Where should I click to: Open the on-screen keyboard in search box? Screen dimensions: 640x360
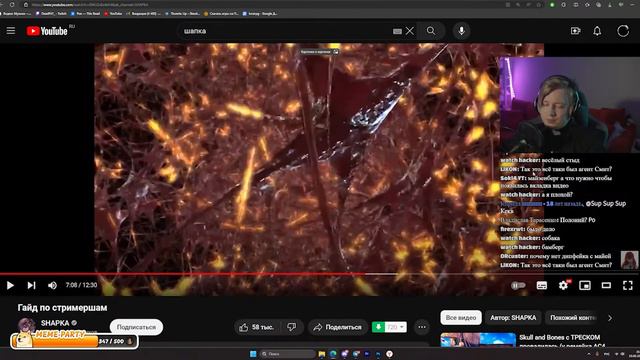(x=397, y=31)
